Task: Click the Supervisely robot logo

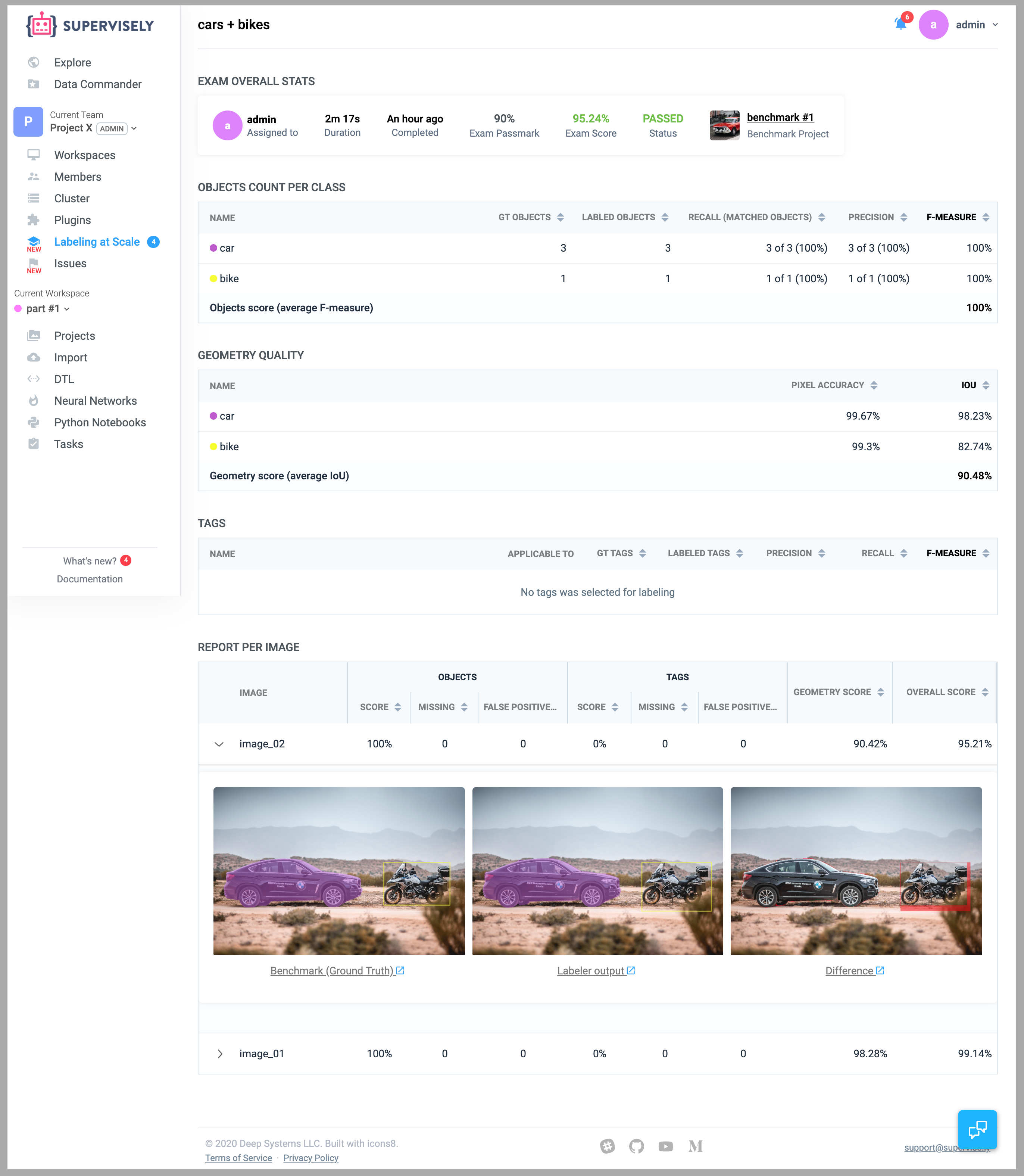Action: [x=42, y=25]
